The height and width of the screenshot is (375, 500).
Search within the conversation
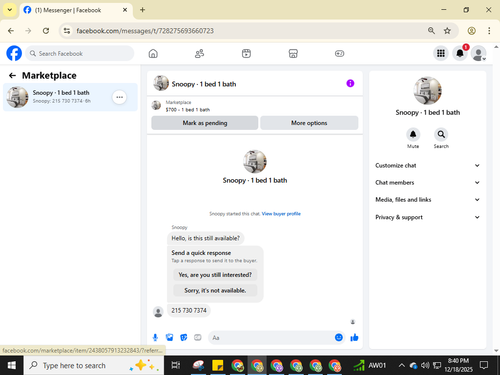pos(441,134)
